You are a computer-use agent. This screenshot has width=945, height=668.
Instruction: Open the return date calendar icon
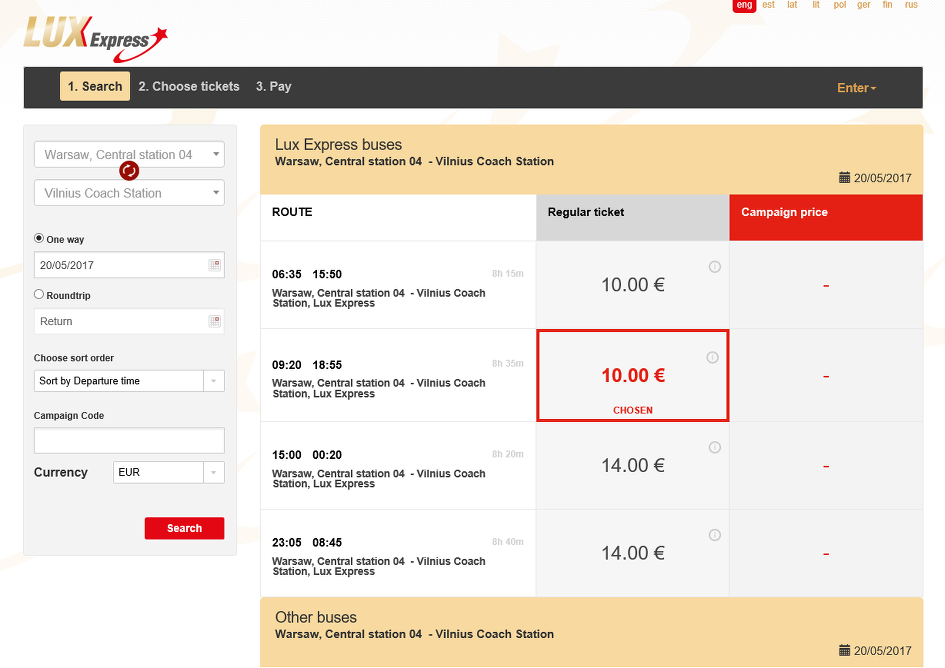pyautogui.click(x=215, y=321)
